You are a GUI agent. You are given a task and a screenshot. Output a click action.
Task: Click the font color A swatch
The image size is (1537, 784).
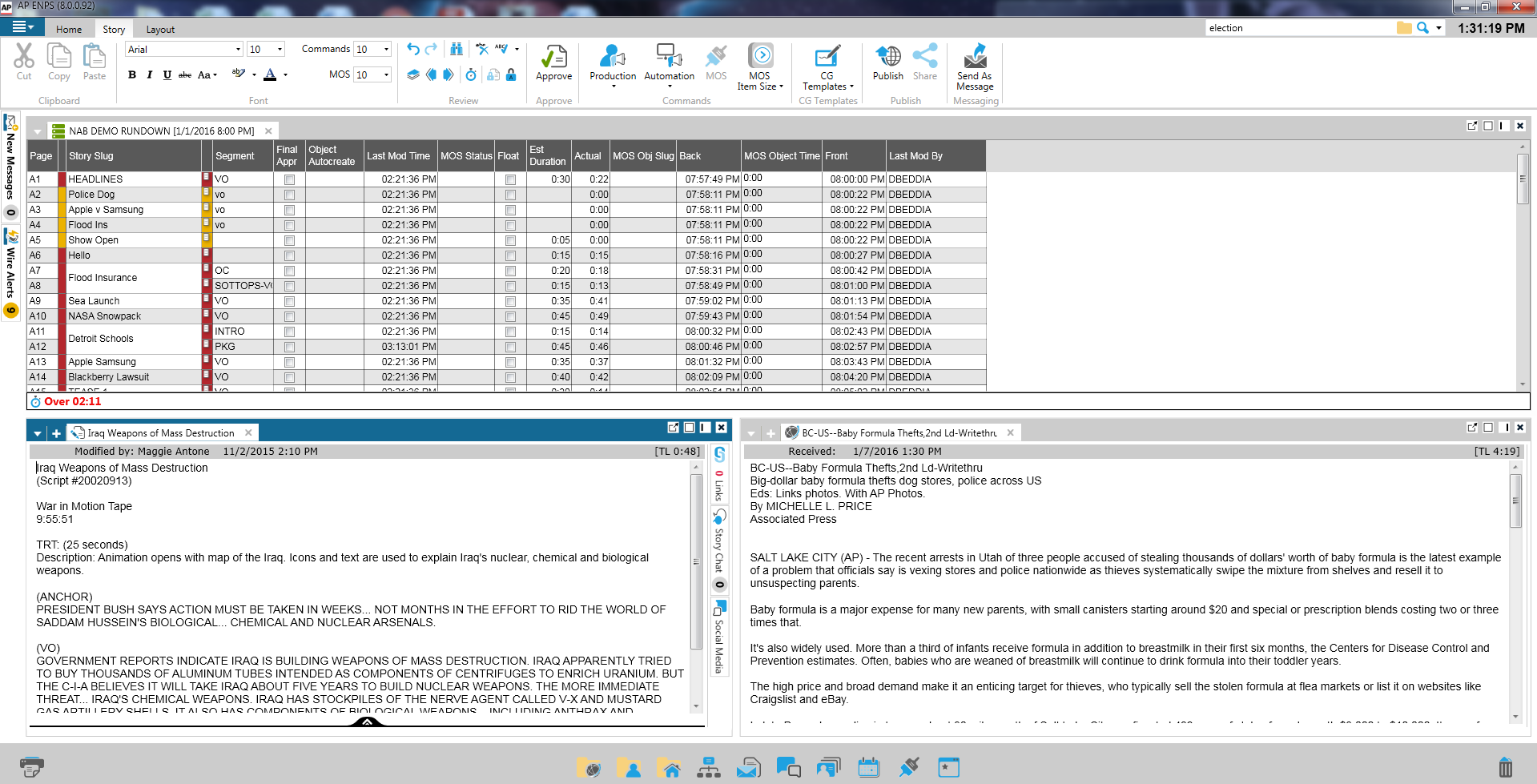click(x=270, y=74)
